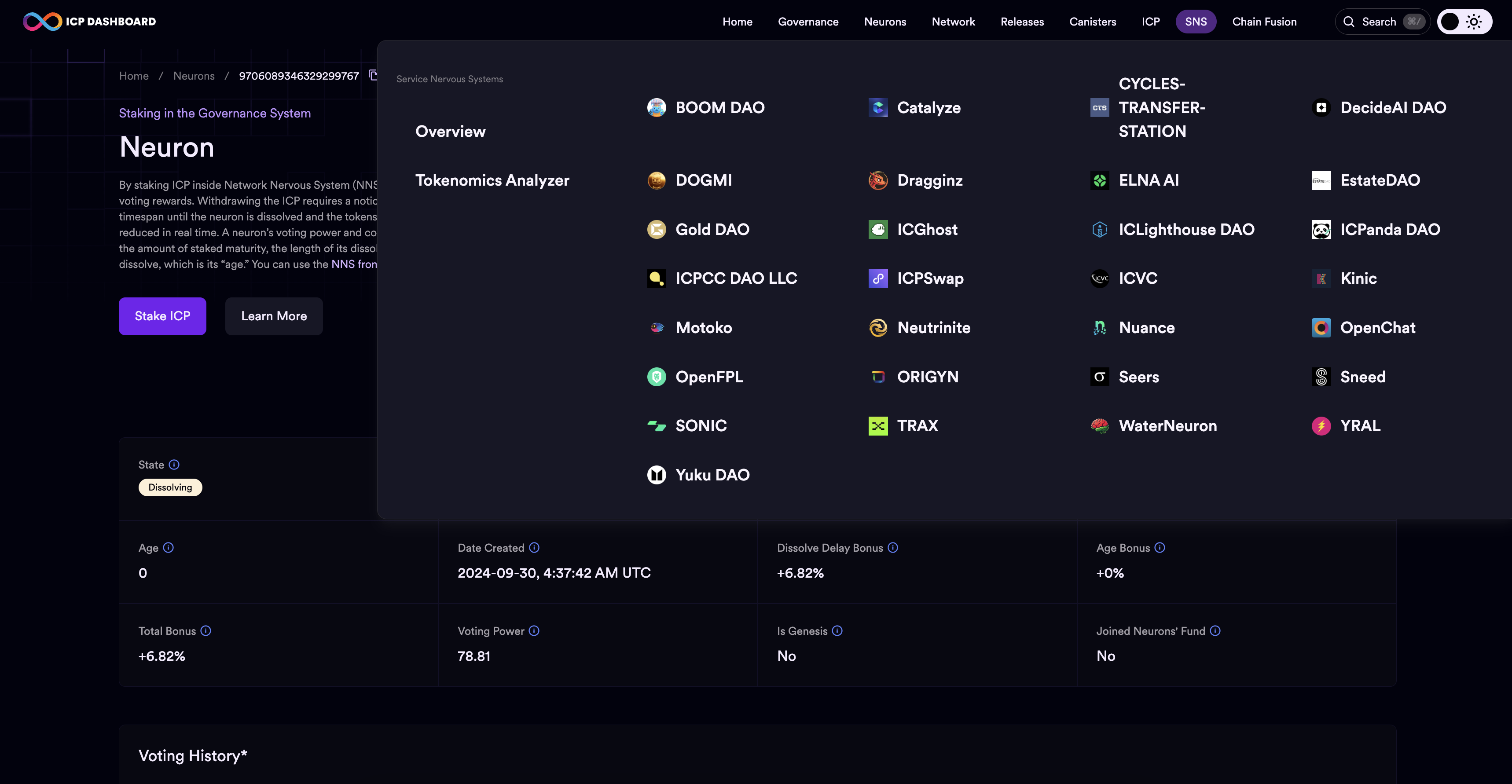1512x784 pixels.
Task: Click the Home link in navbar
Action: [x=737, y=22]
